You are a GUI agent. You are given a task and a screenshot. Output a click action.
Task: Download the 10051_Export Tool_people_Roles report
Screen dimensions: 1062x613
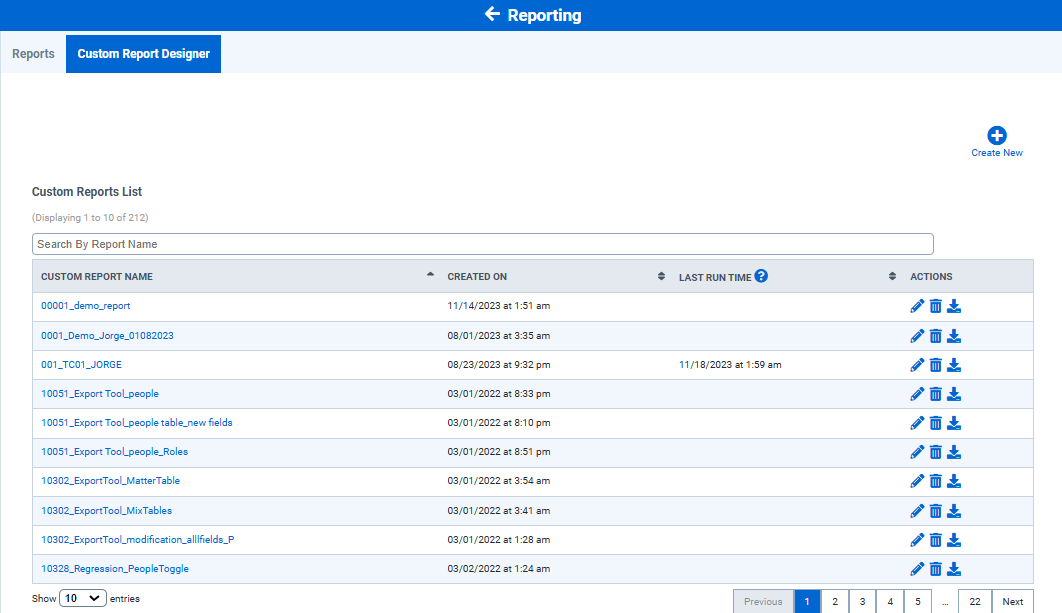[x=954, y=452]
